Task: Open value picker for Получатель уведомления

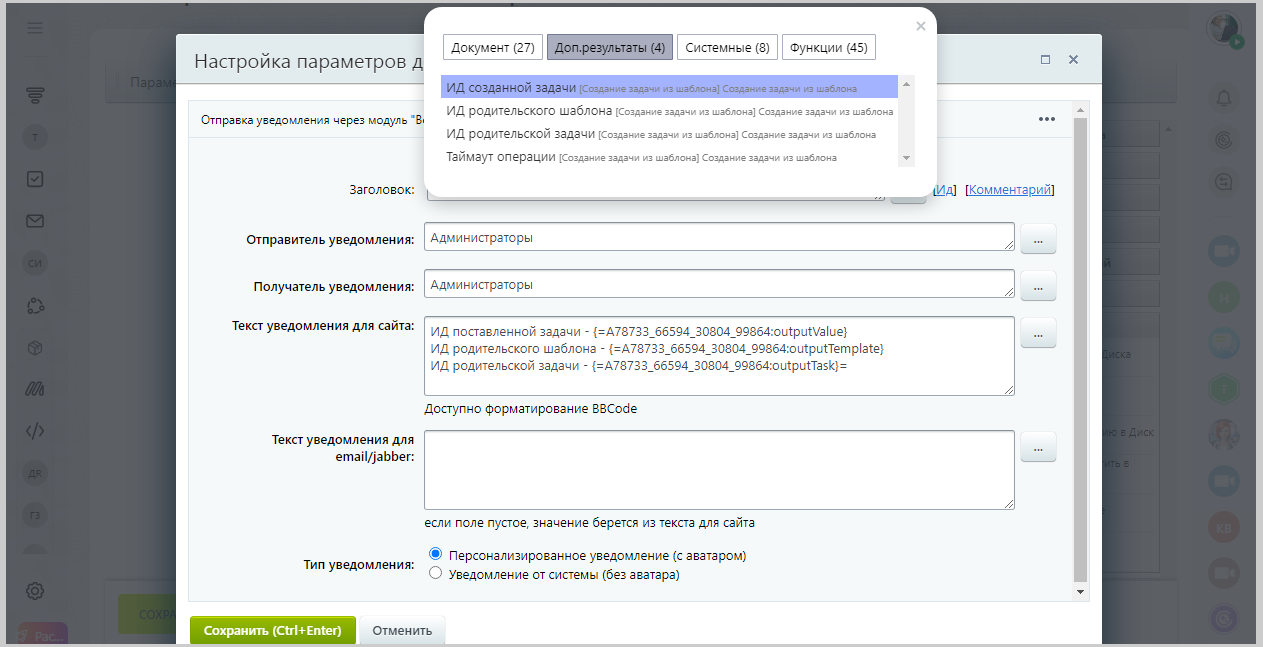Action: [1038, 287]
